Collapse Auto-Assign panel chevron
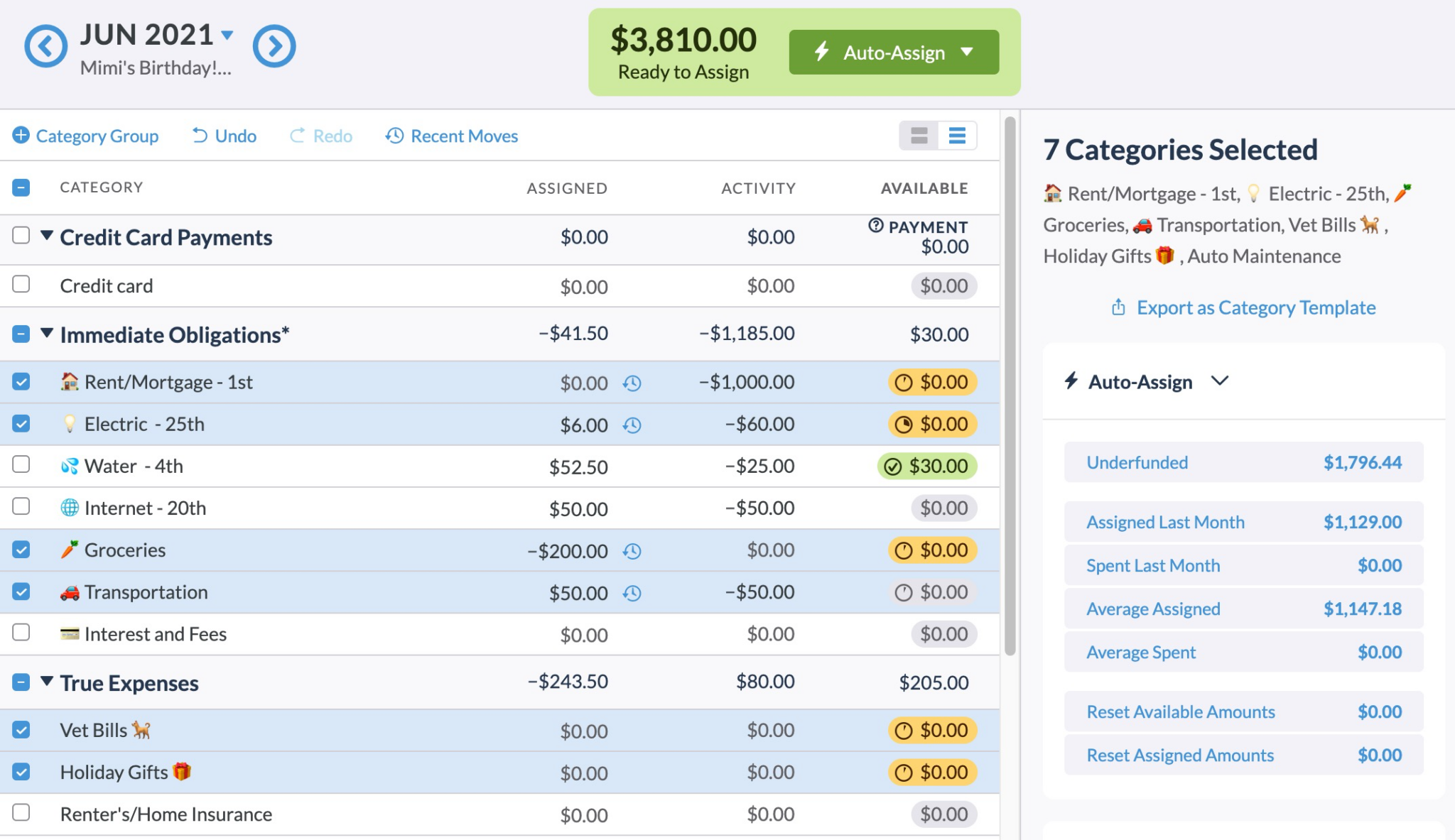 1220,381
